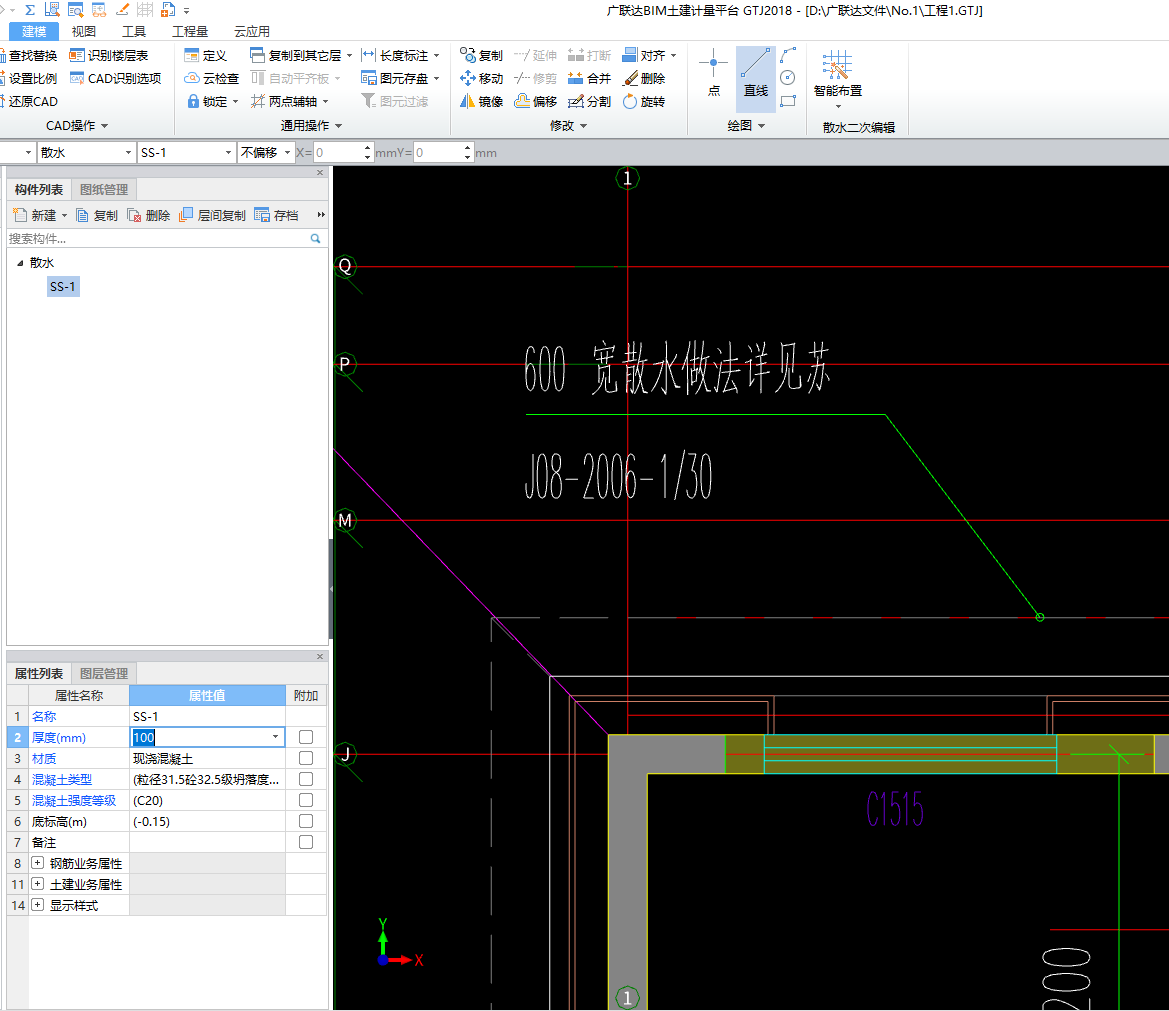Focus the 搜索构件 search field
Viewport: 1169px width, 1011px height.
[158, 239]
